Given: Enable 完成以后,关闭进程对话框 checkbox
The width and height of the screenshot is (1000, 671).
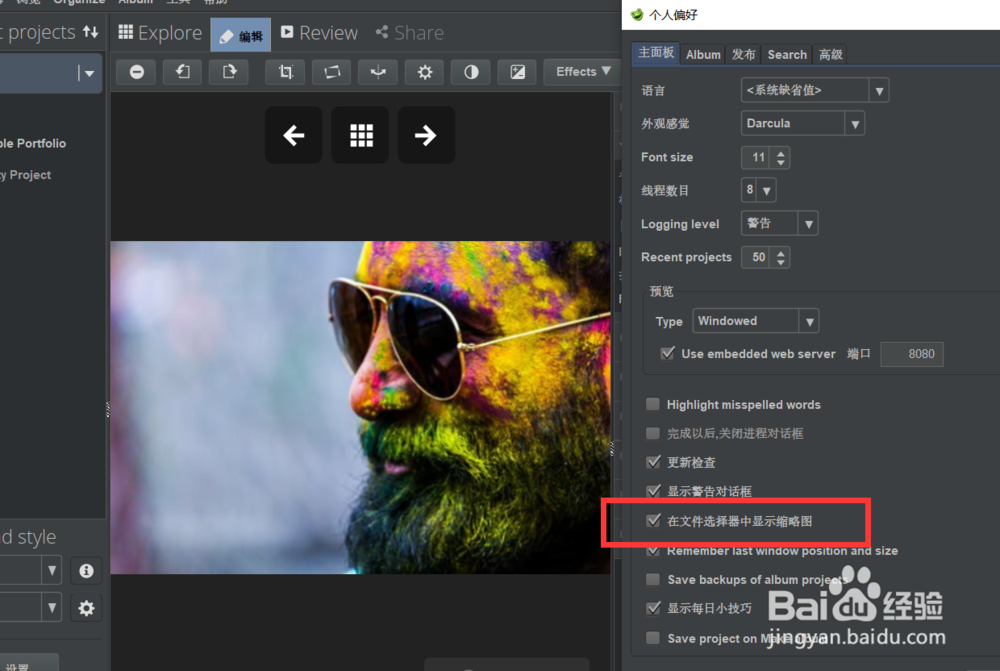Looking at the screenshot, I should (652, 433).
